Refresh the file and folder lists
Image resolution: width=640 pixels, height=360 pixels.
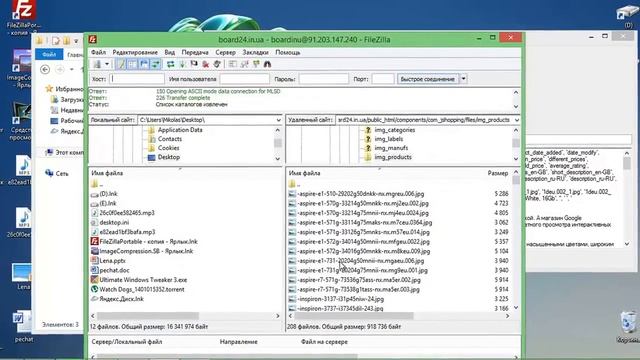coord(171,64)
